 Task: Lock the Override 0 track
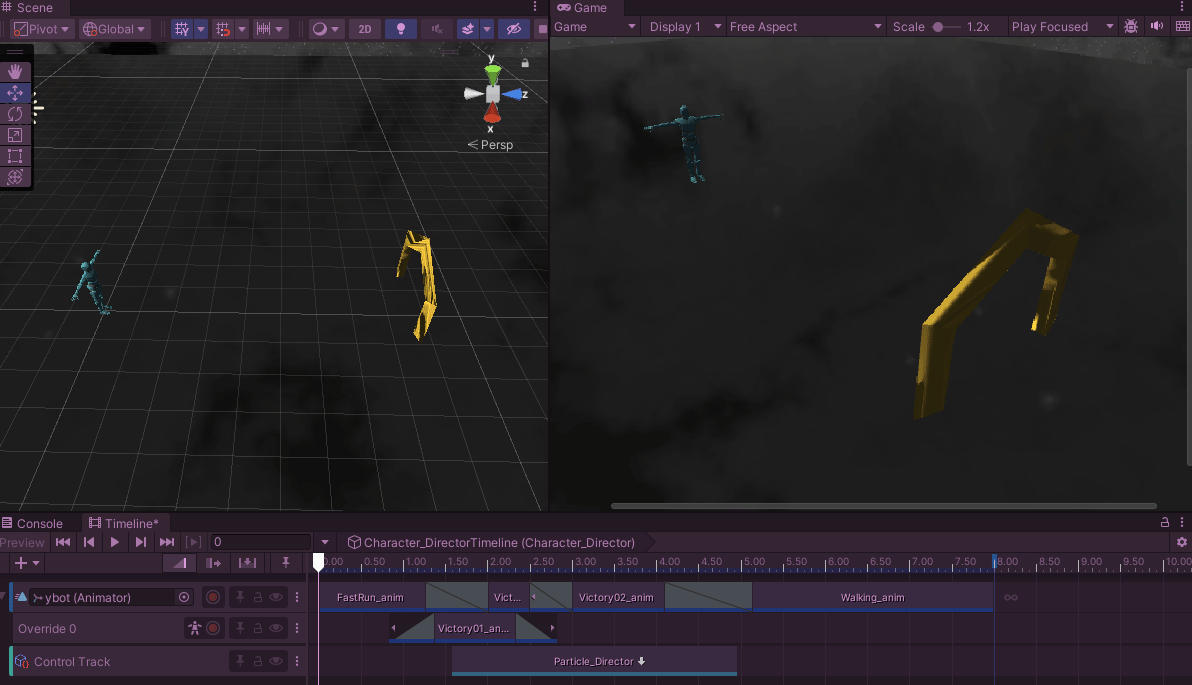click(x=258, y=628)
